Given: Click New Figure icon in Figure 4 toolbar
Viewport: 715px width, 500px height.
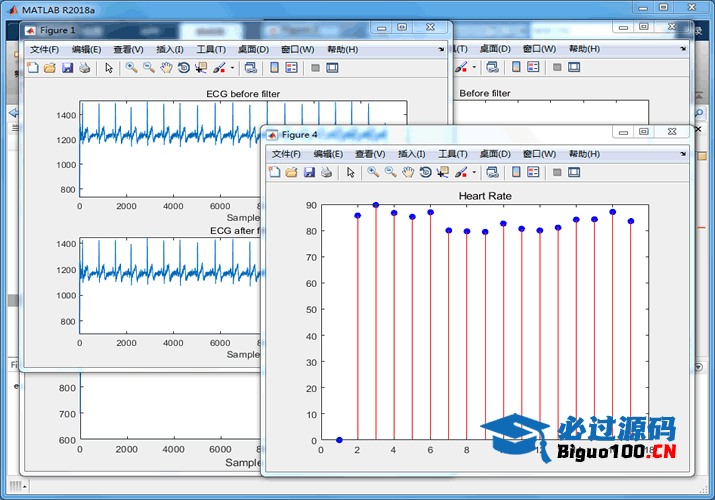Looking at the screenshot, I should [275, 172].
